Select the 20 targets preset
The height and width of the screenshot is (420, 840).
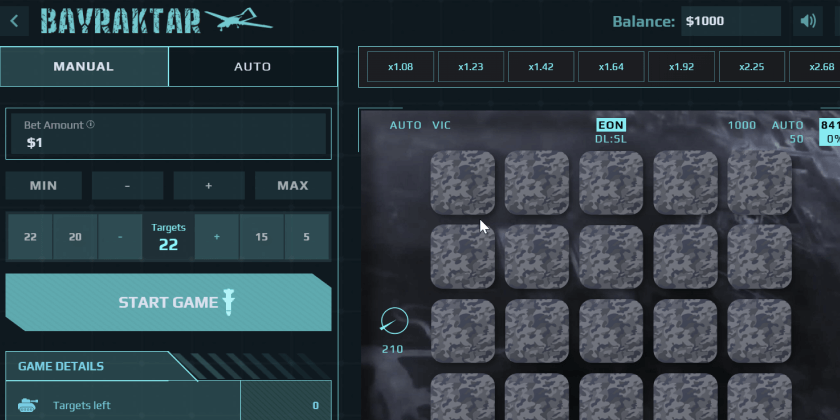click(75, 237)
